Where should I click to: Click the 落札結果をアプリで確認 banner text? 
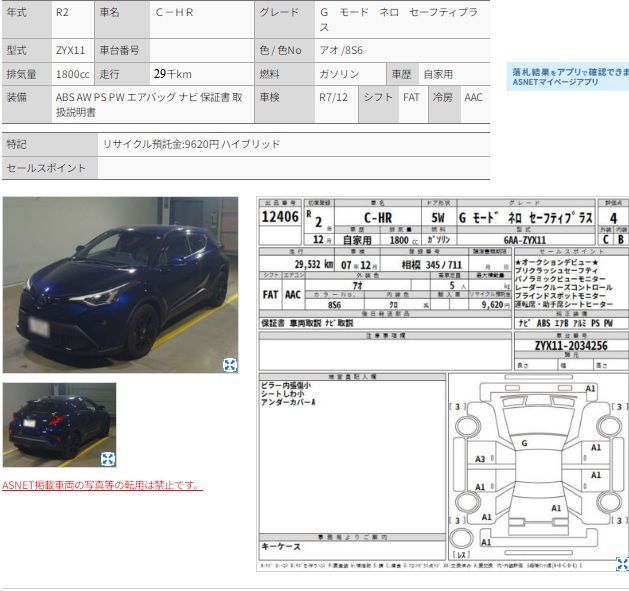coord(570,72)
